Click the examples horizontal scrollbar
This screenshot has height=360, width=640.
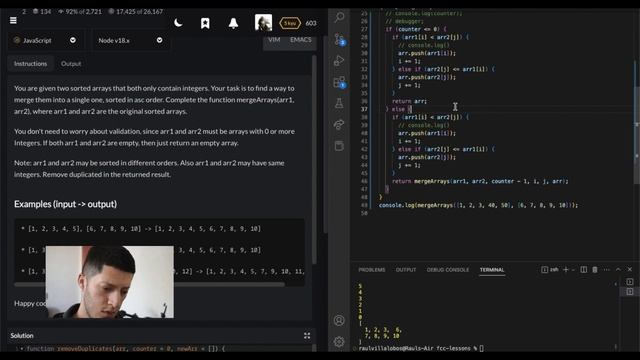coord(150,284)
